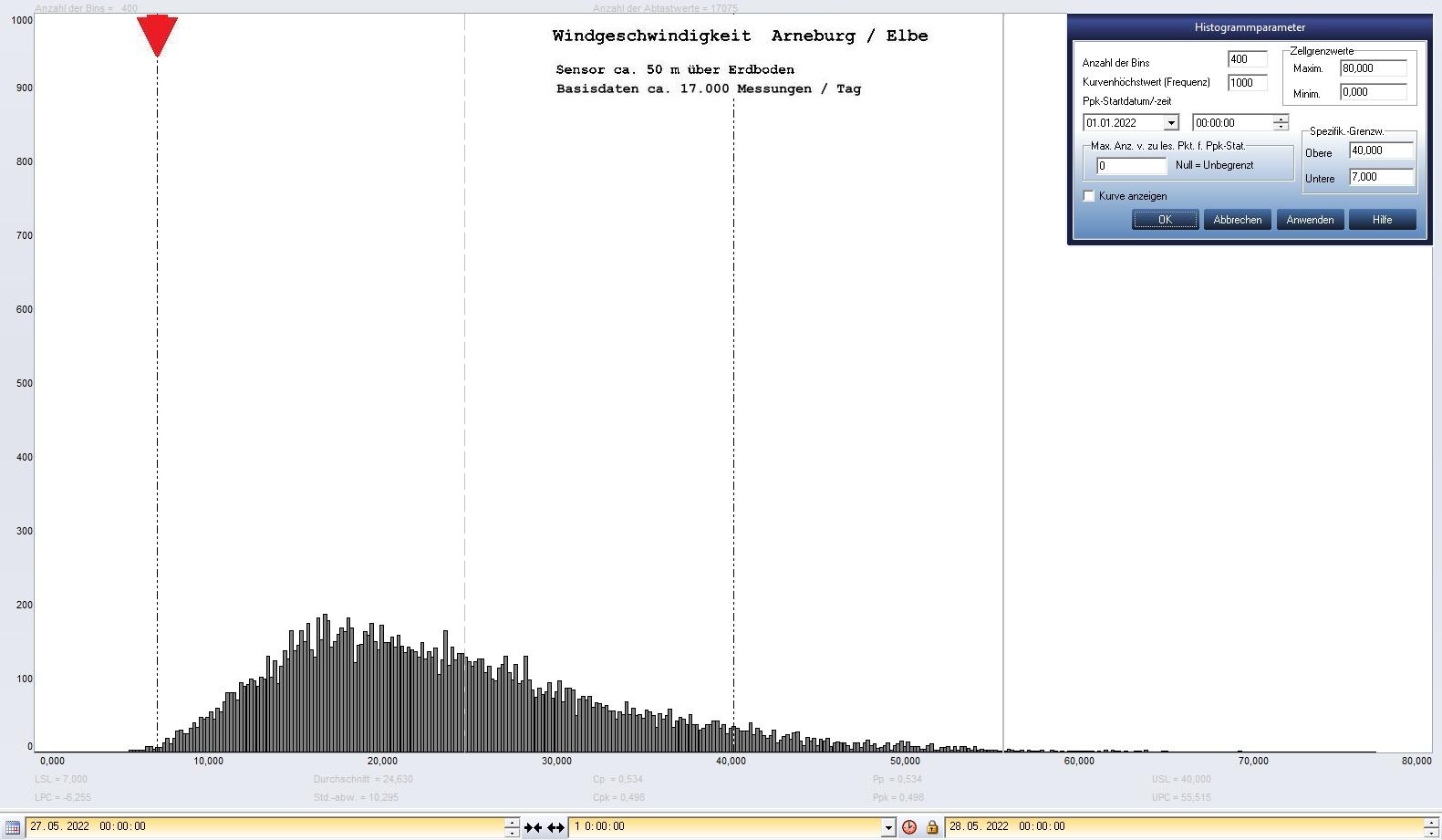Open Hilfe in the histogram dialog
This screenshot has width=1442, height=840.
coord(1382,220)
